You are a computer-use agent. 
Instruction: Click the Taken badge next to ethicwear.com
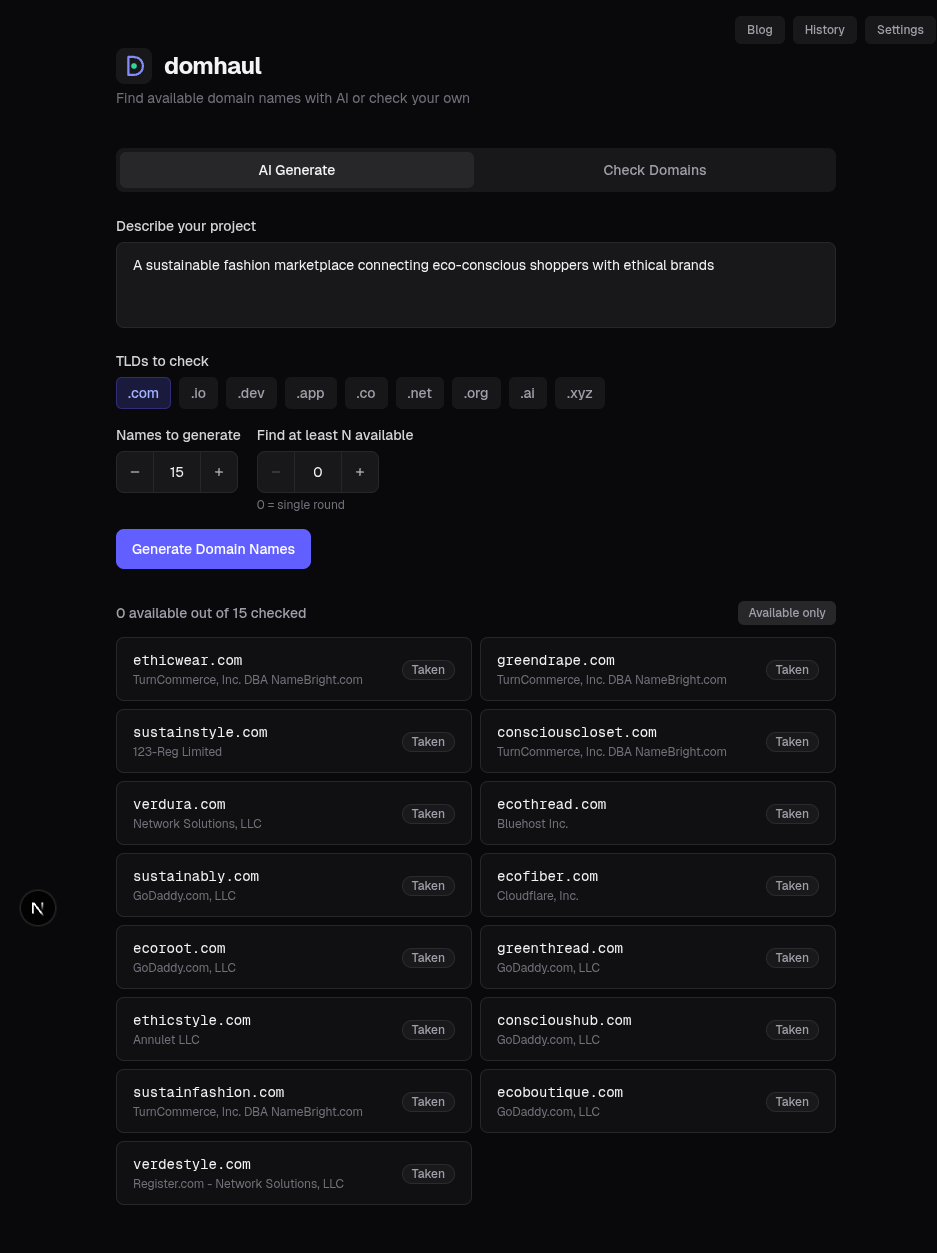(428, 669)
